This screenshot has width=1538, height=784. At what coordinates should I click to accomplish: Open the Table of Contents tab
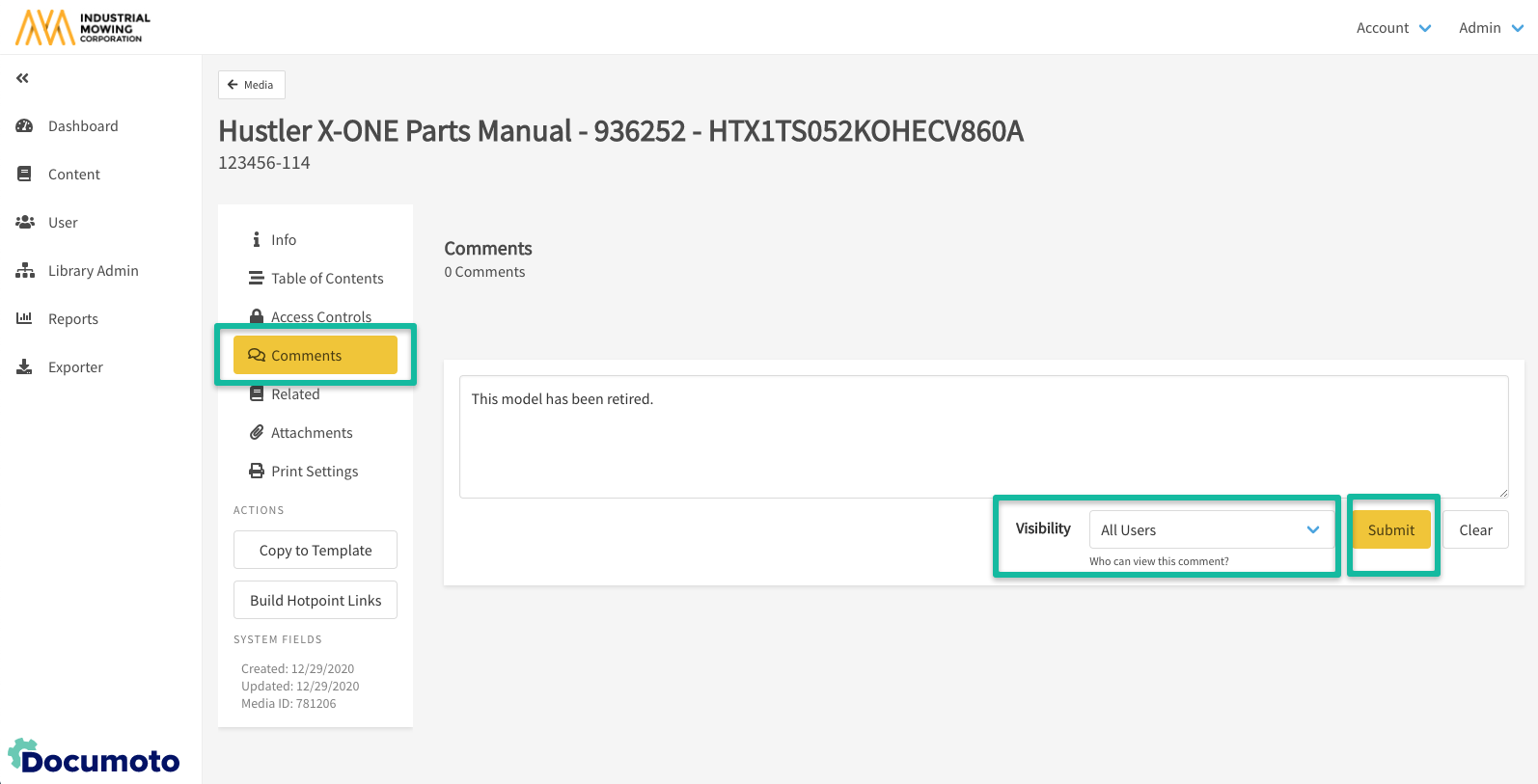pos(326,279)
